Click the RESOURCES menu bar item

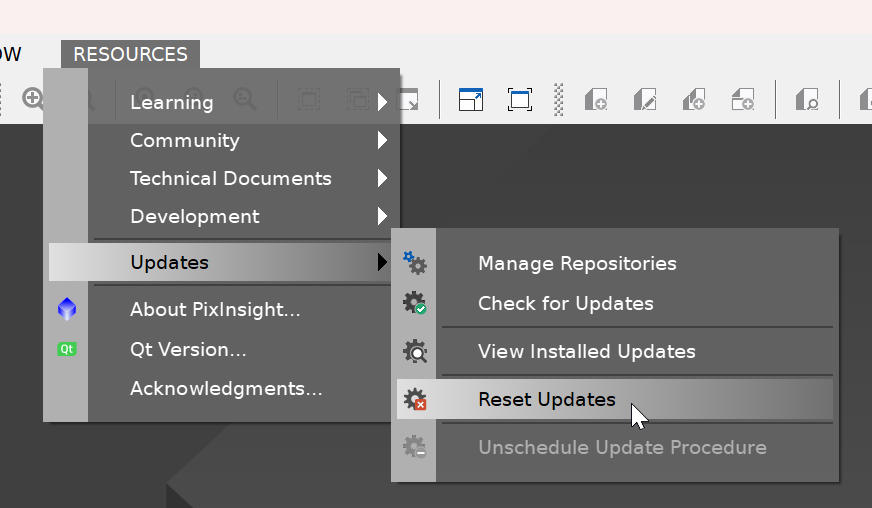130,54
